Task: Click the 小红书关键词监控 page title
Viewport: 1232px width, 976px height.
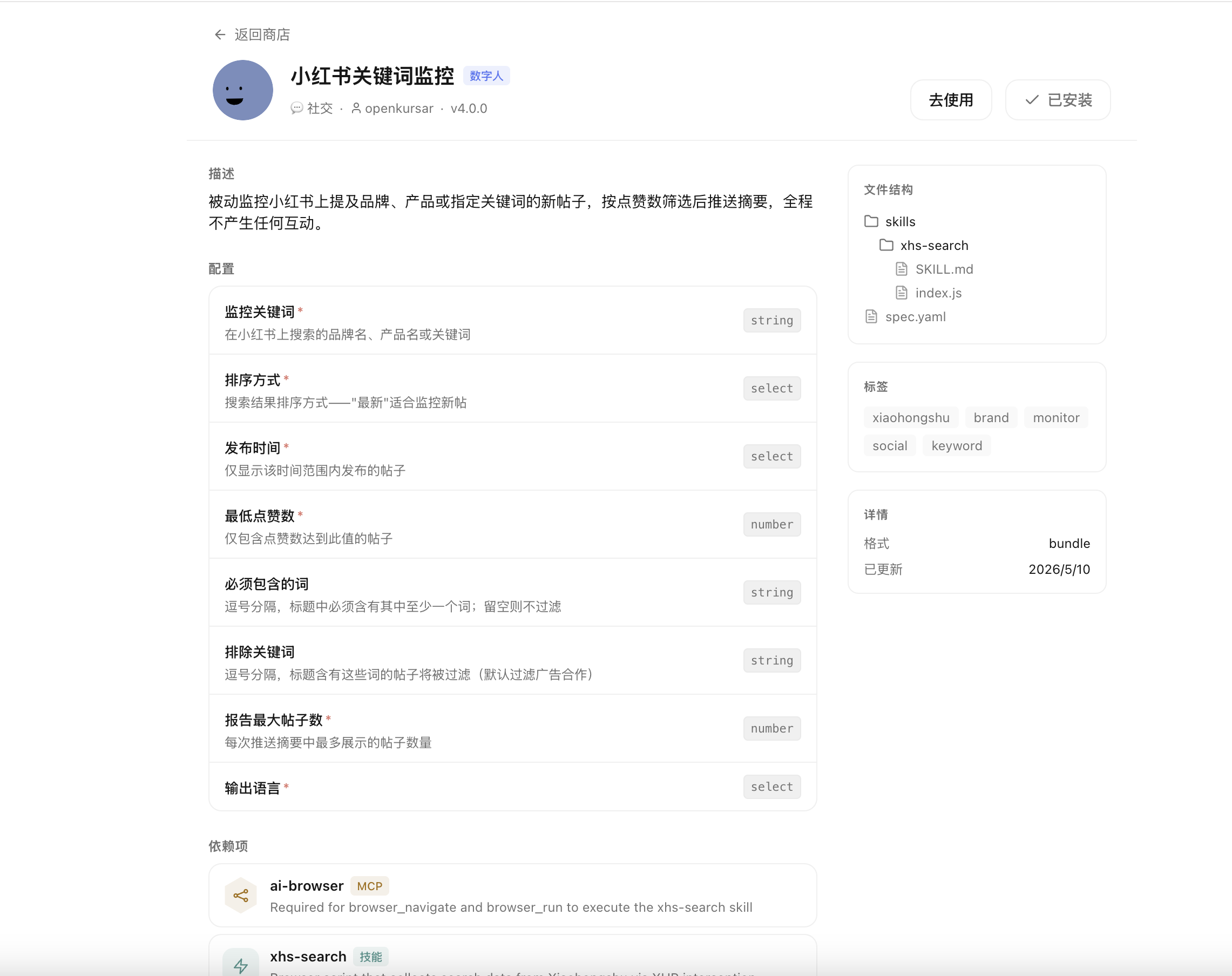Action: pyautogui.click(x=372, y=76)
